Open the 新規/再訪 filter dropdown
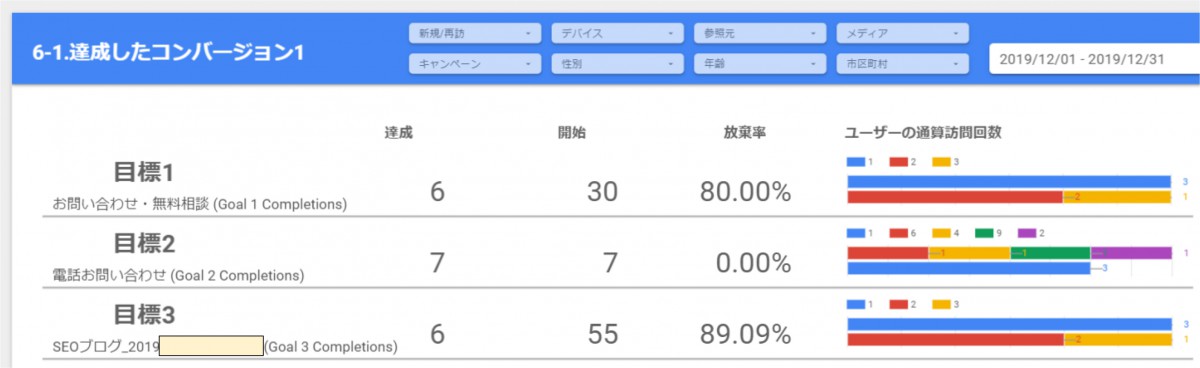This screenshot has height=368, width=1200. (x=474, y=33)
